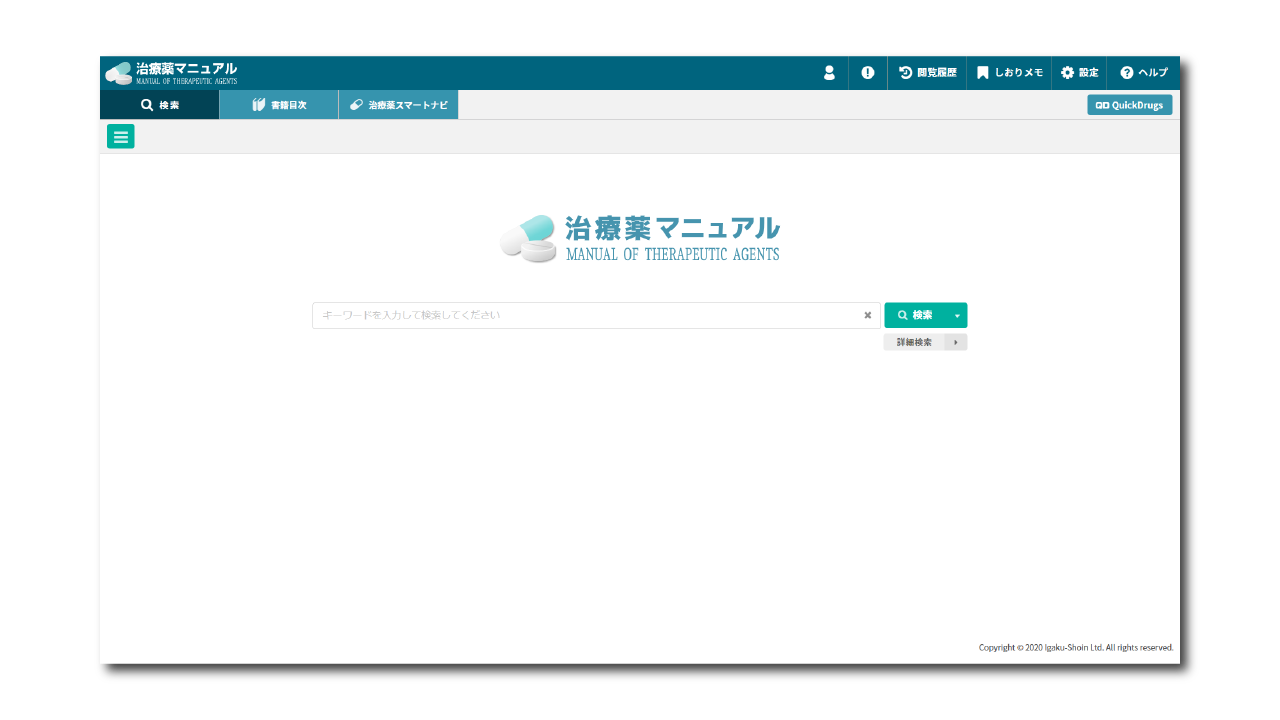The image size is (1280, 720).
Task: Click the large center 治療薬マニュアル logo
Action: (x=640, y=238)
